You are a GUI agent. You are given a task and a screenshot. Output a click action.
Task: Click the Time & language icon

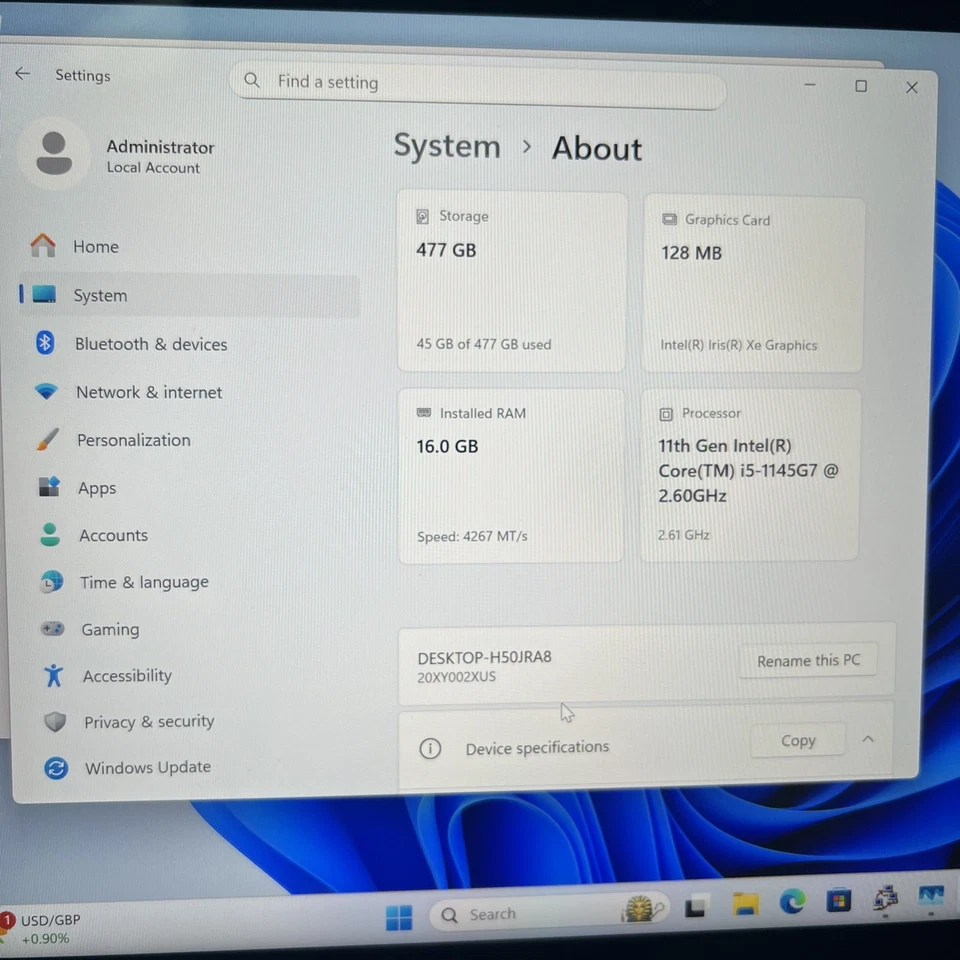click(46, 581)
